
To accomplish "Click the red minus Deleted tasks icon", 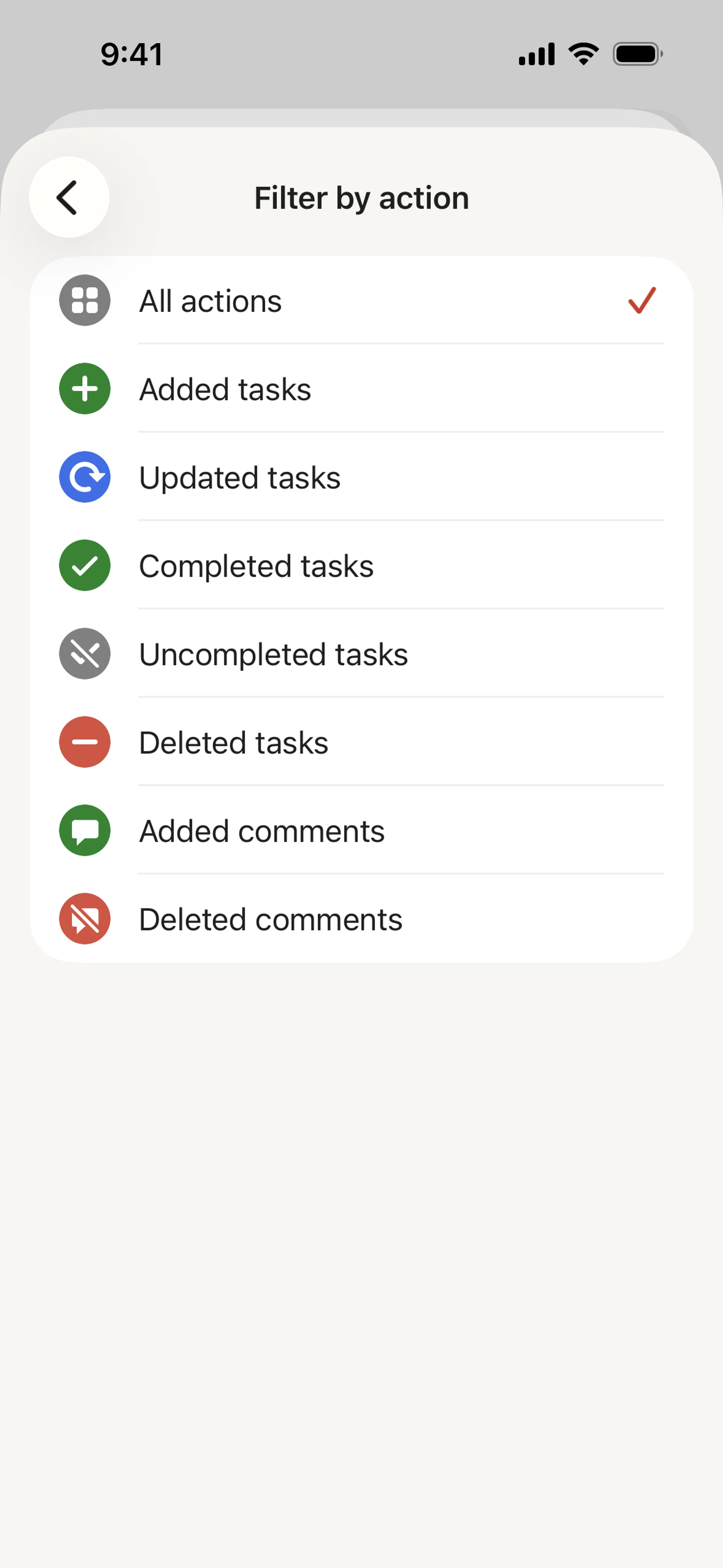I will (85, 741).
